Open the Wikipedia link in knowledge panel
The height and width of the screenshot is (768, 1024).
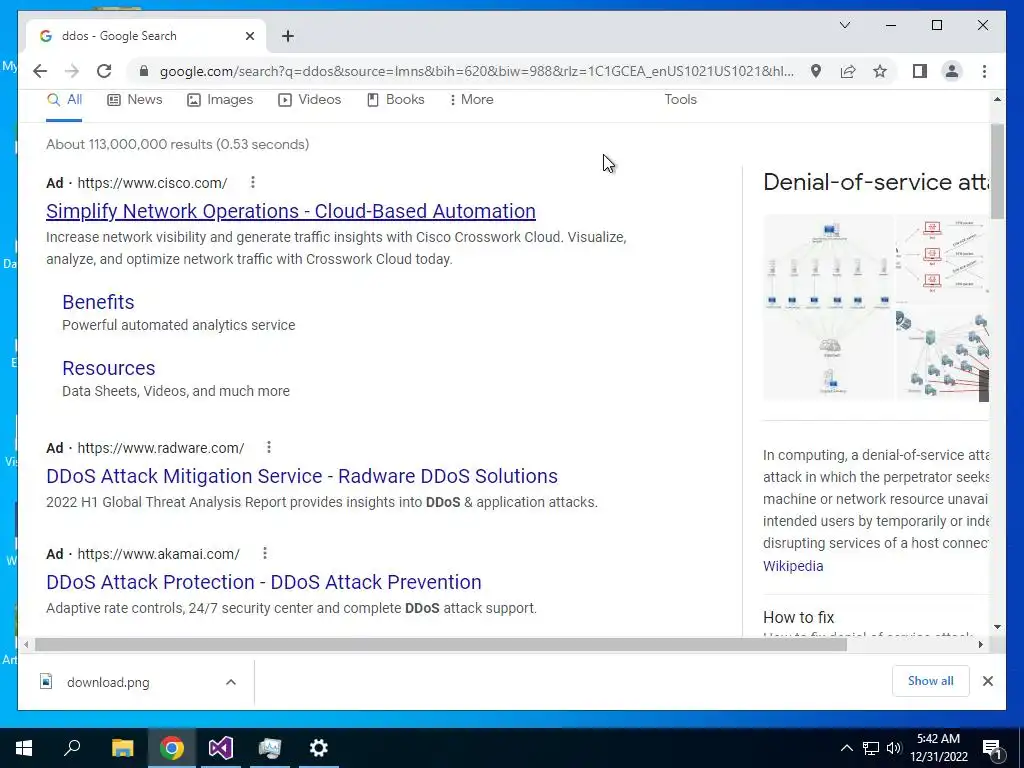pyautogui.click(x=793, y=566)
